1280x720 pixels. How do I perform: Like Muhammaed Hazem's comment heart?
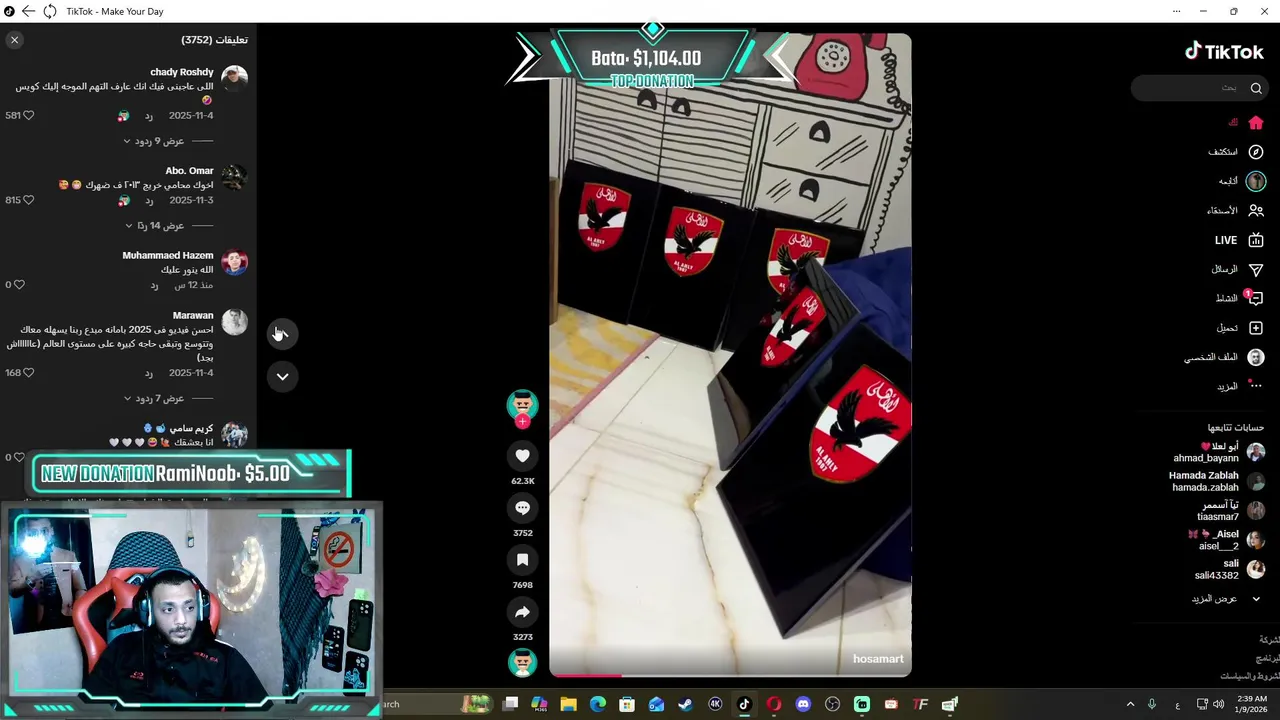[x=19, y=285]
